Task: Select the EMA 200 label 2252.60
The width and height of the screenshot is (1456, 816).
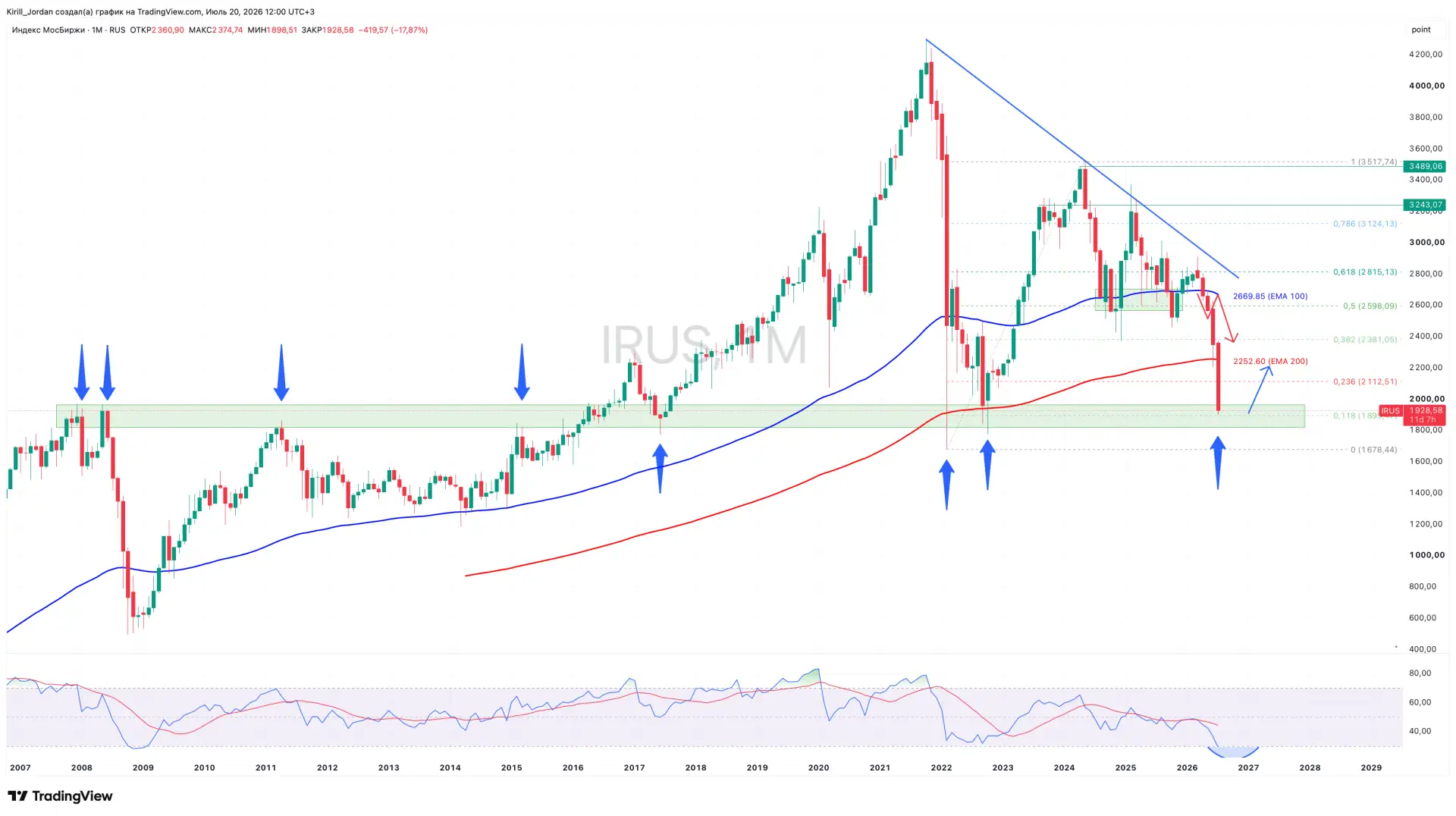Action: point(1270,361)
